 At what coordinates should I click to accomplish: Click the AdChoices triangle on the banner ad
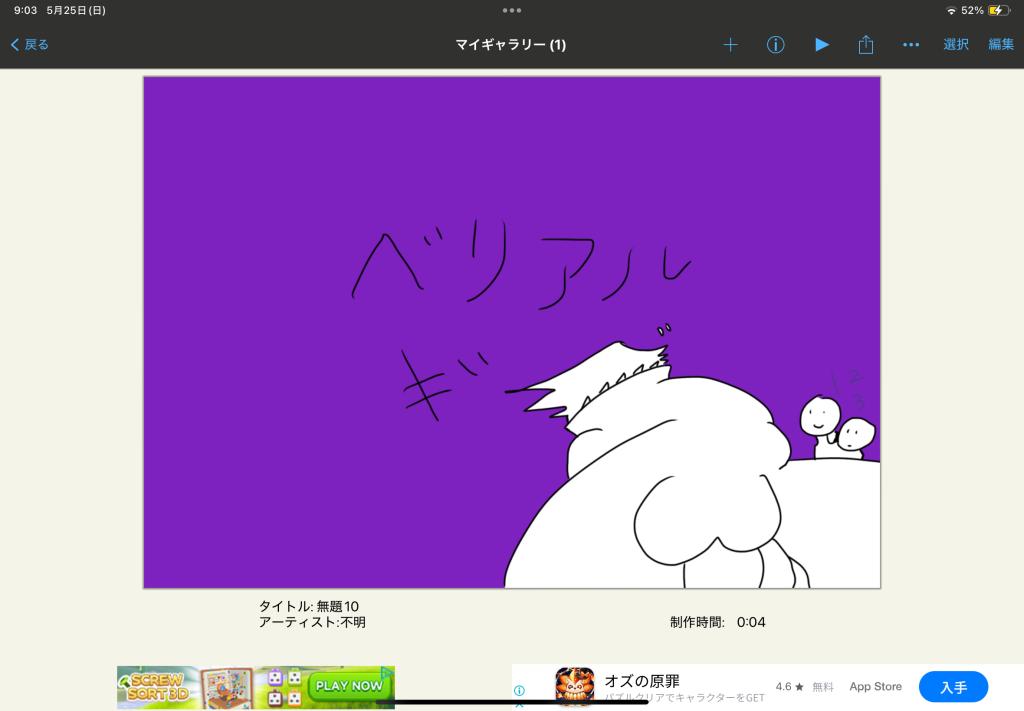387,673
